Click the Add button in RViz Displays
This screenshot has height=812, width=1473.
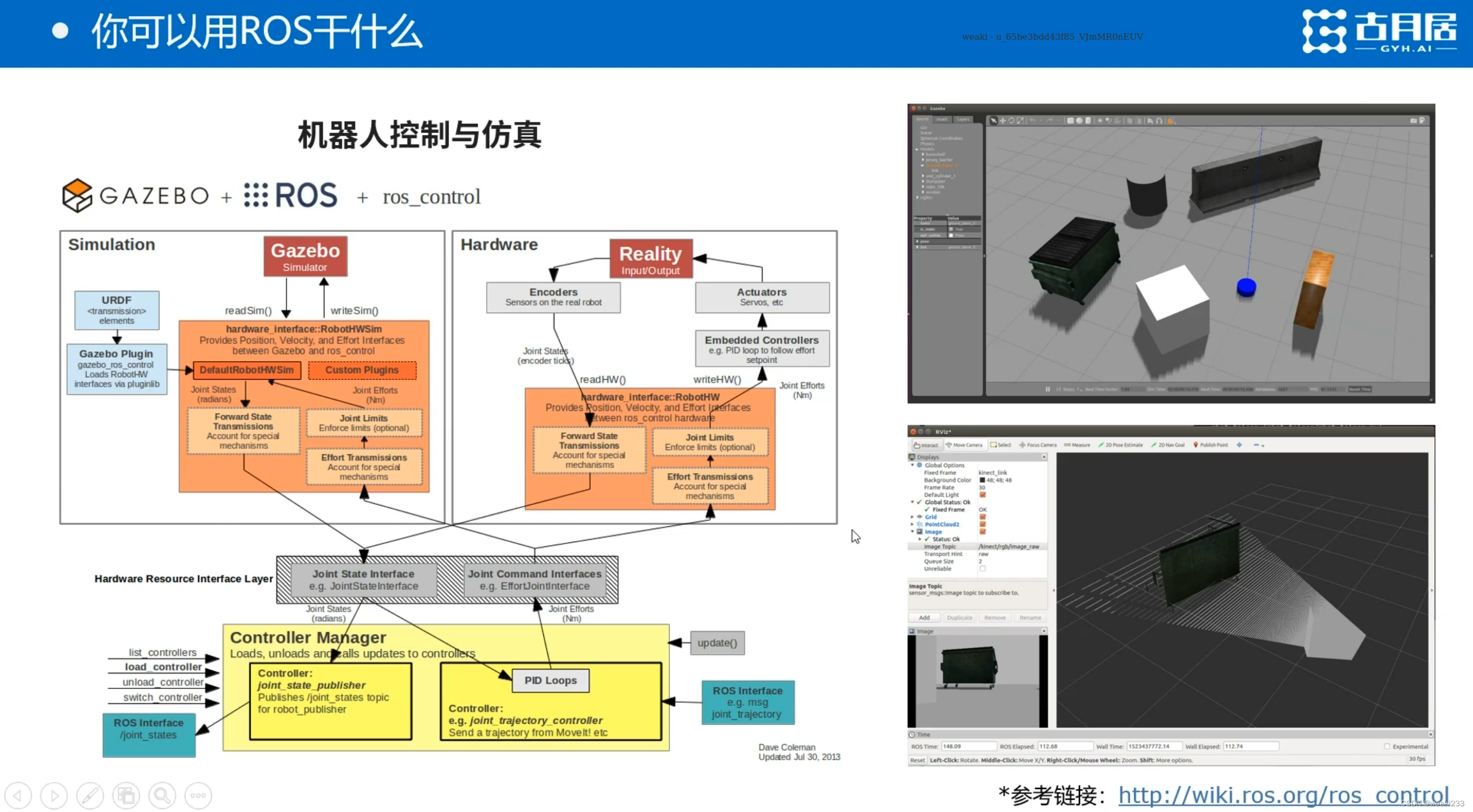click(x=924, y=618)
